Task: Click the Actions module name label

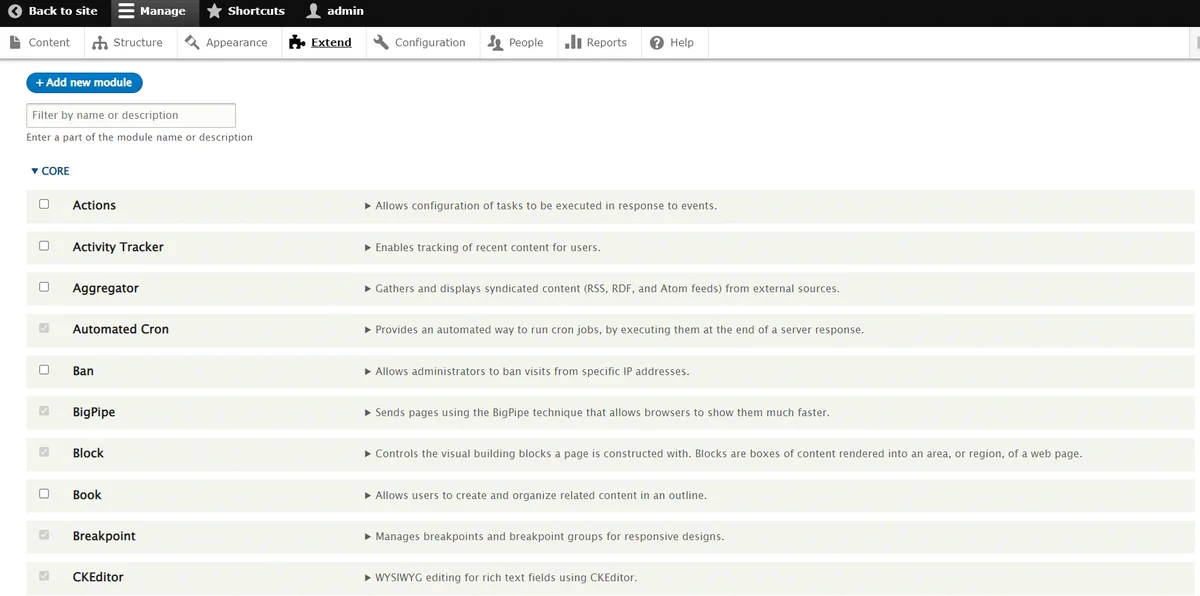Action: [x=94, y=205]
